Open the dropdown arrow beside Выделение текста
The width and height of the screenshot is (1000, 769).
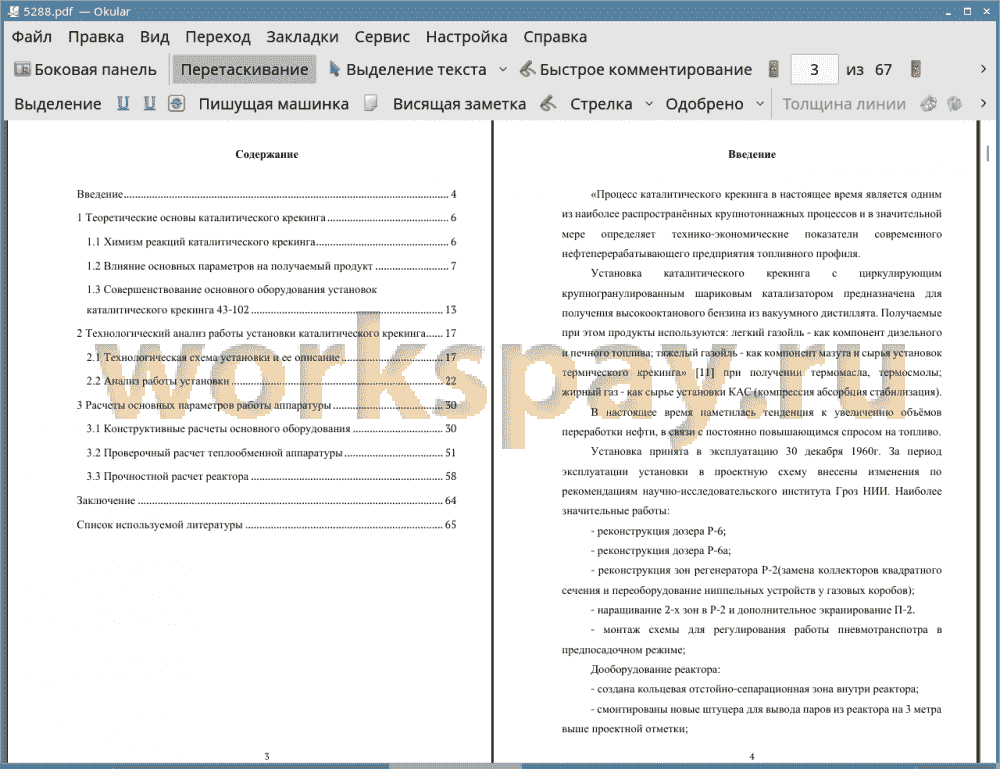[x=503, y=70]
